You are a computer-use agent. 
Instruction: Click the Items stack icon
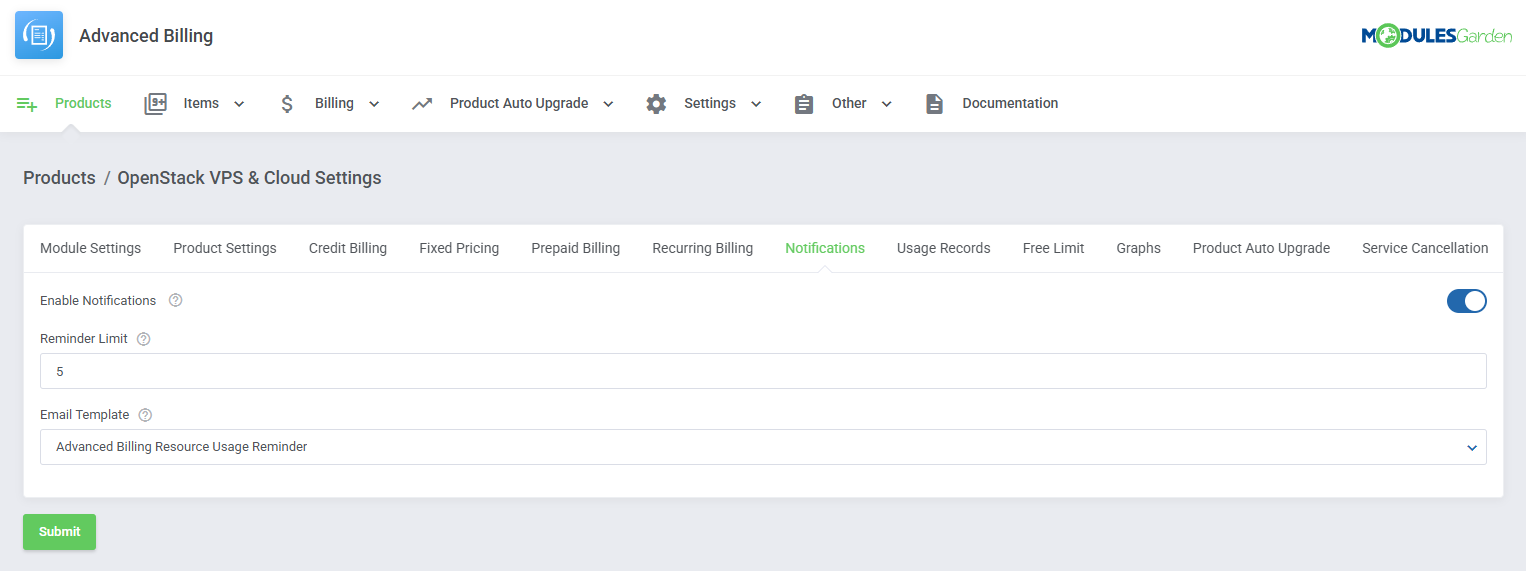tap(155, 104)
